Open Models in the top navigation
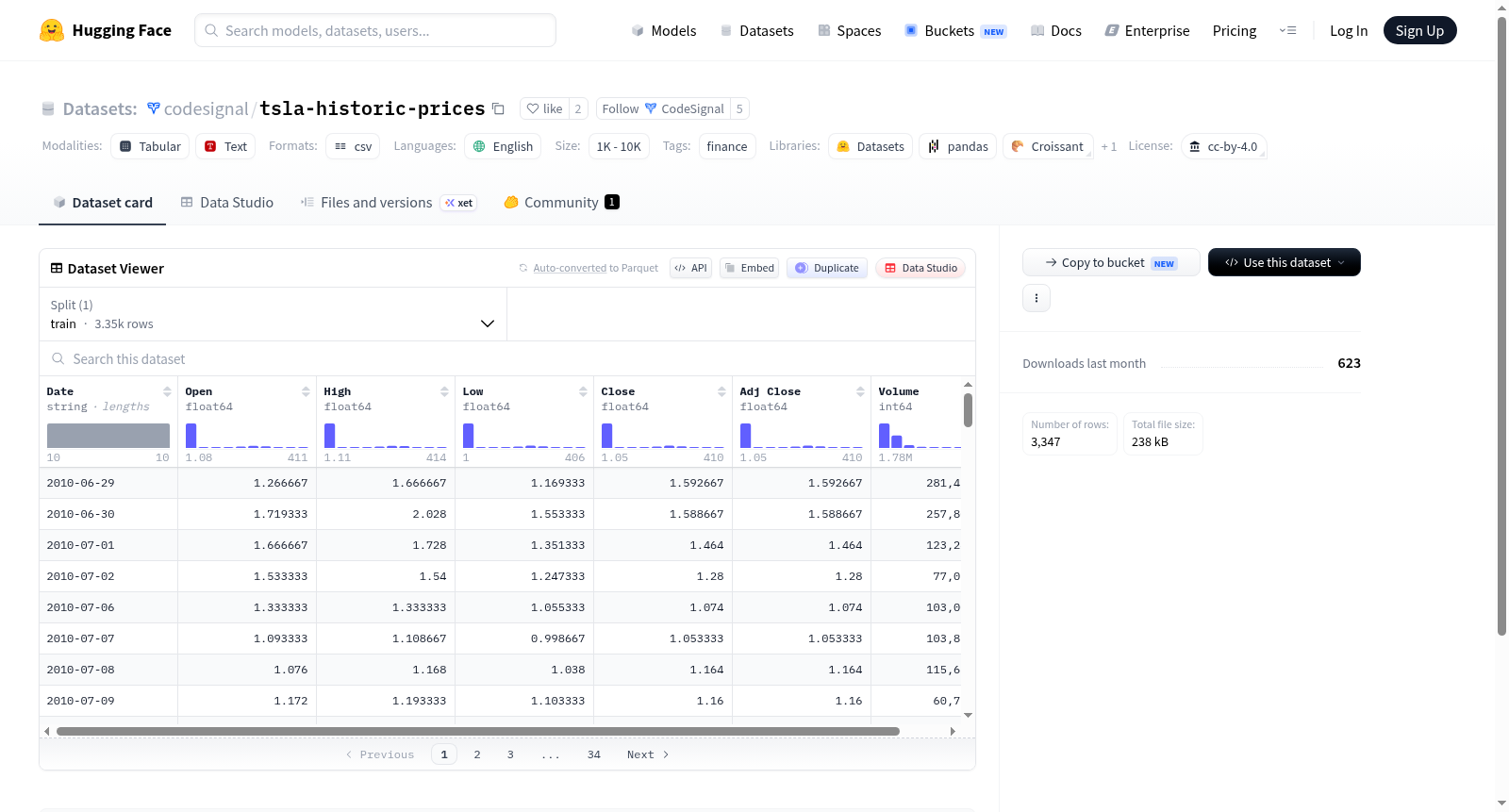 point(664,31)
